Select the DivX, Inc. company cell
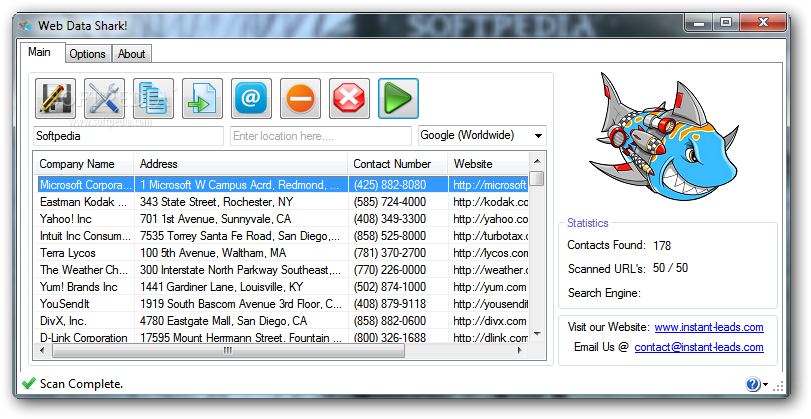This screenshot has height=419, width=811. (x=85, y=321)
